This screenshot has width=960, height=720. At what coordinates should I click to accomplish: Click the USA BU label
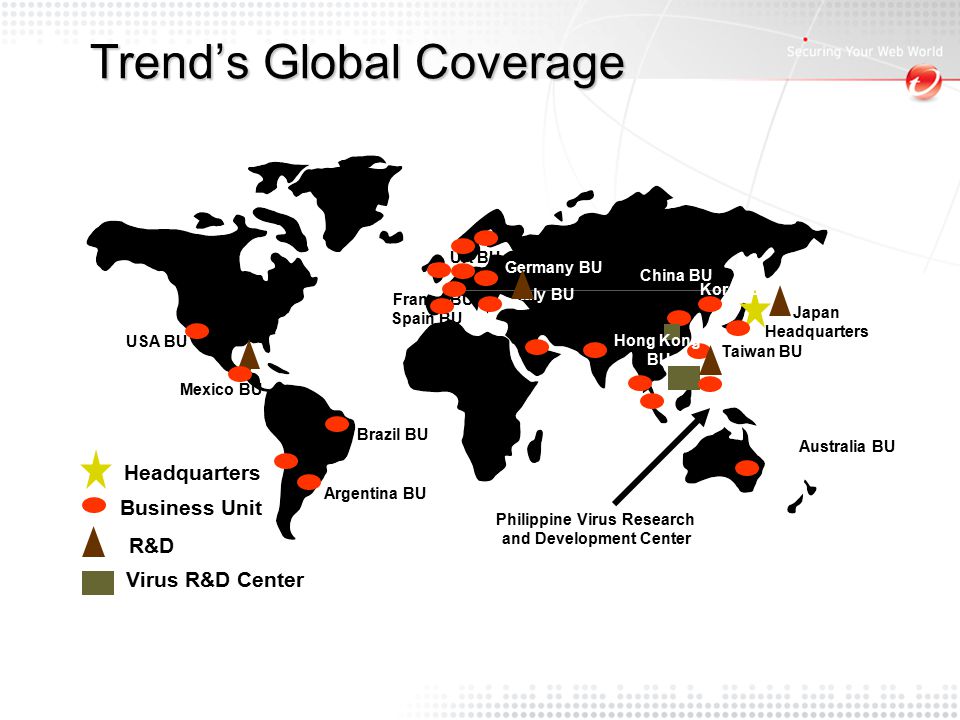click(156, 341)
